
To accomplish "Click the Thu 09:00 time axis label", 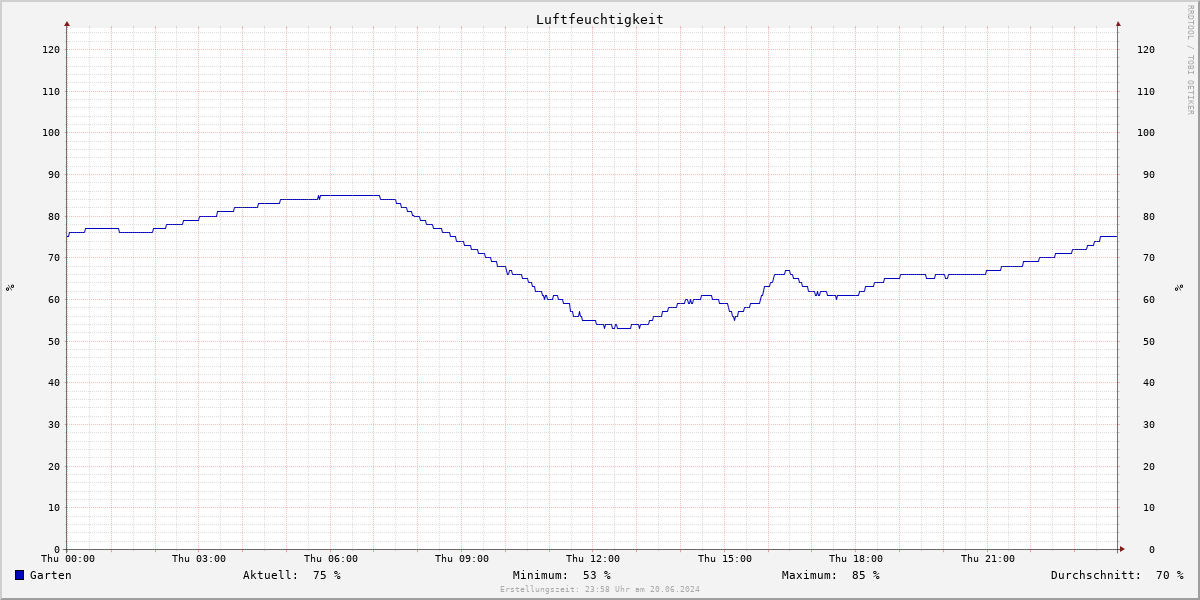I will point(462,559).
